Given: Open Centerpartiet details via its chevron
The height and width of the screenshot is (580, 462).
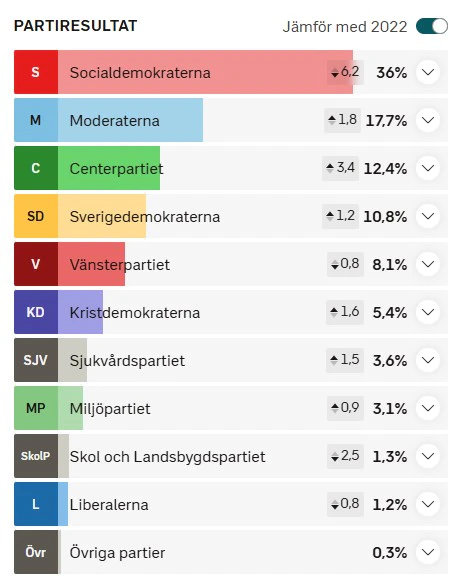Looking at the screenshot, I should [428, 168].
